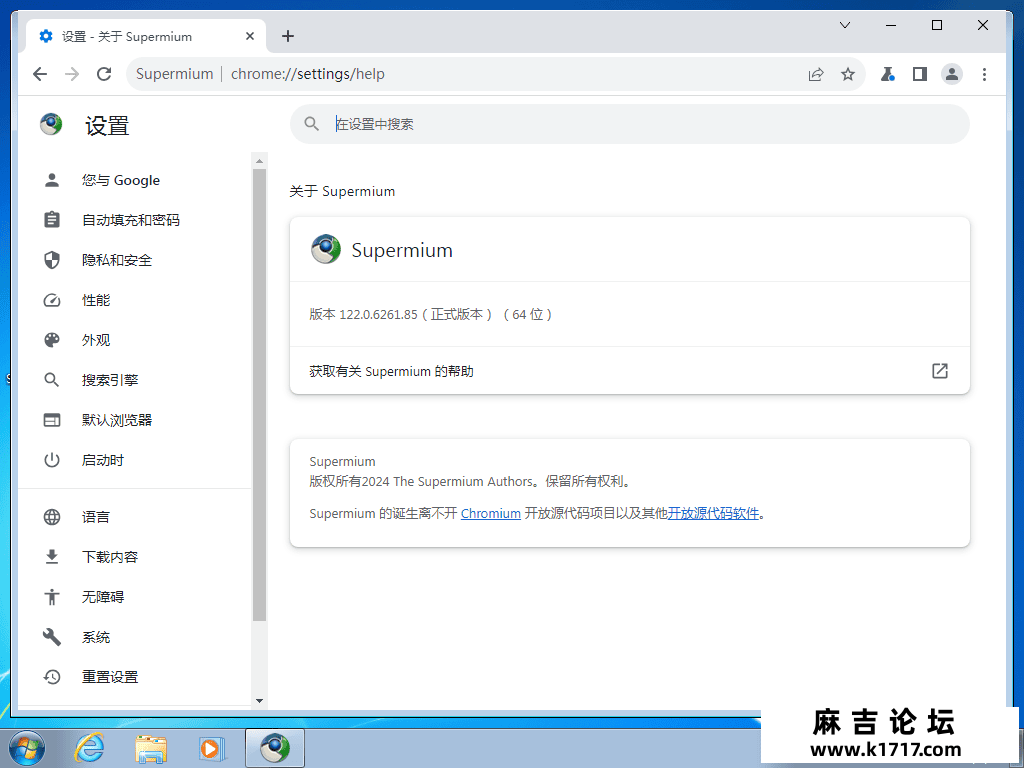1024x768 pixels.
Task: Open Windows Media Player on taskbar
Action: click(212, 748)
